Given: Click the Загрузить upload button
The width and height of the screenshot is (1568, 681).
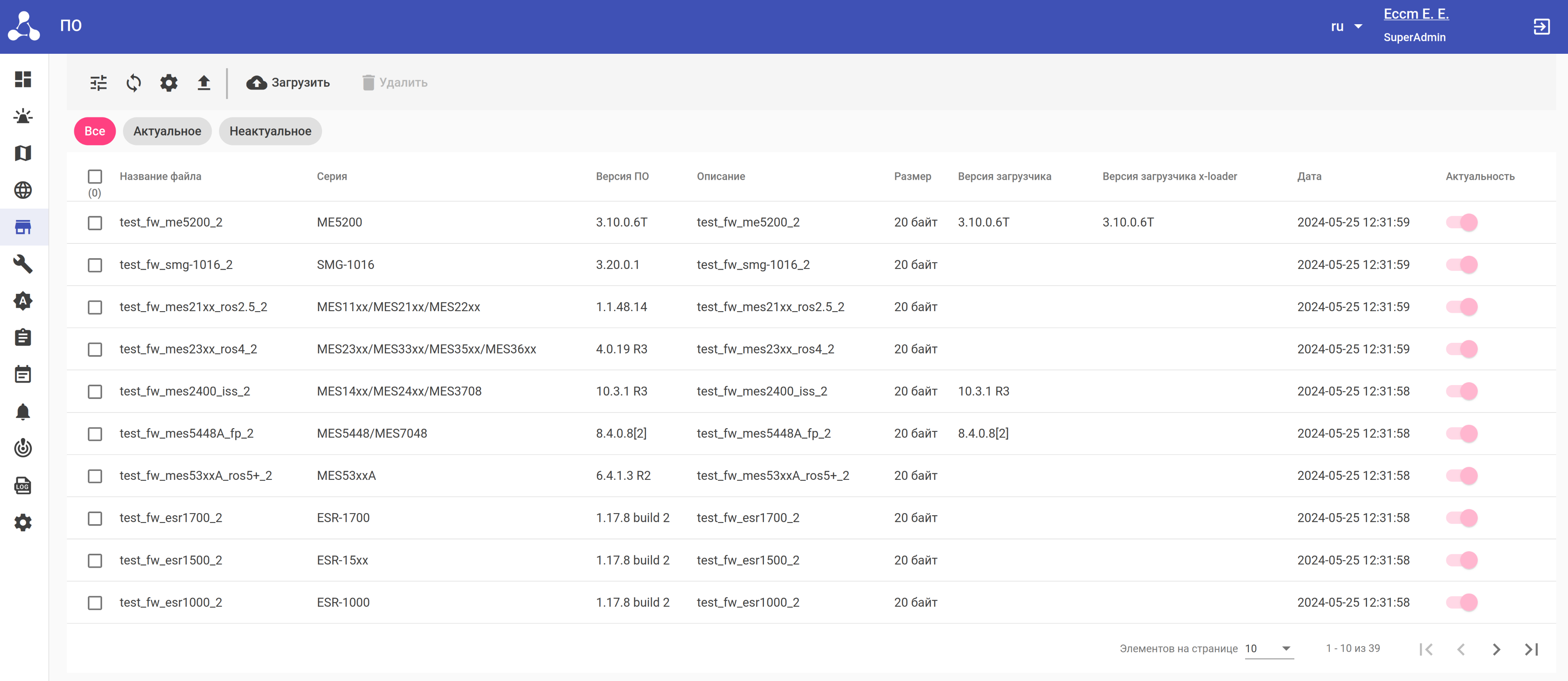Looking at the screenshot, I should 288,82.
